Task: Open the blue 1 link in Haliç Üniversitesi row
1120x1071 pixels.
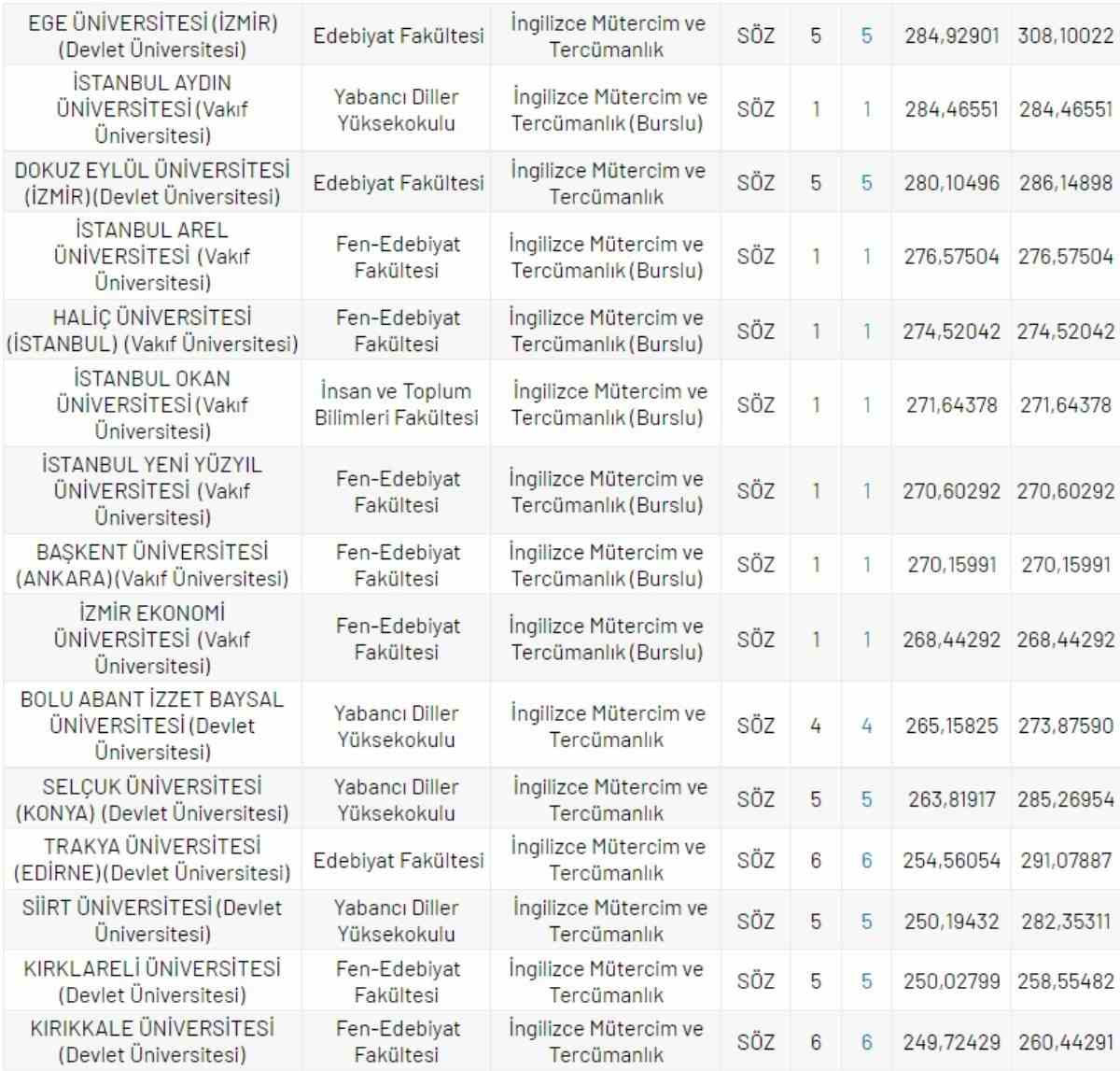Action: [x=866, y=331]
